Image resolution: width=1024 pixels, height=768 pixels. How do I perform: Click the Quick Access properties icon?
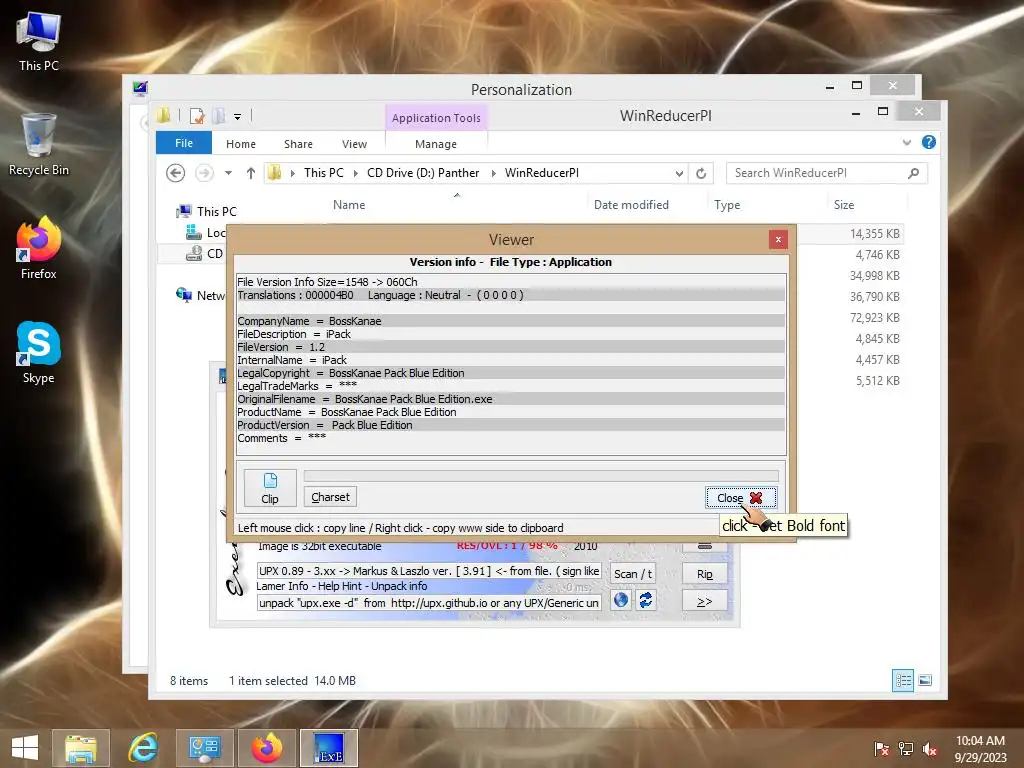[197, 116]
